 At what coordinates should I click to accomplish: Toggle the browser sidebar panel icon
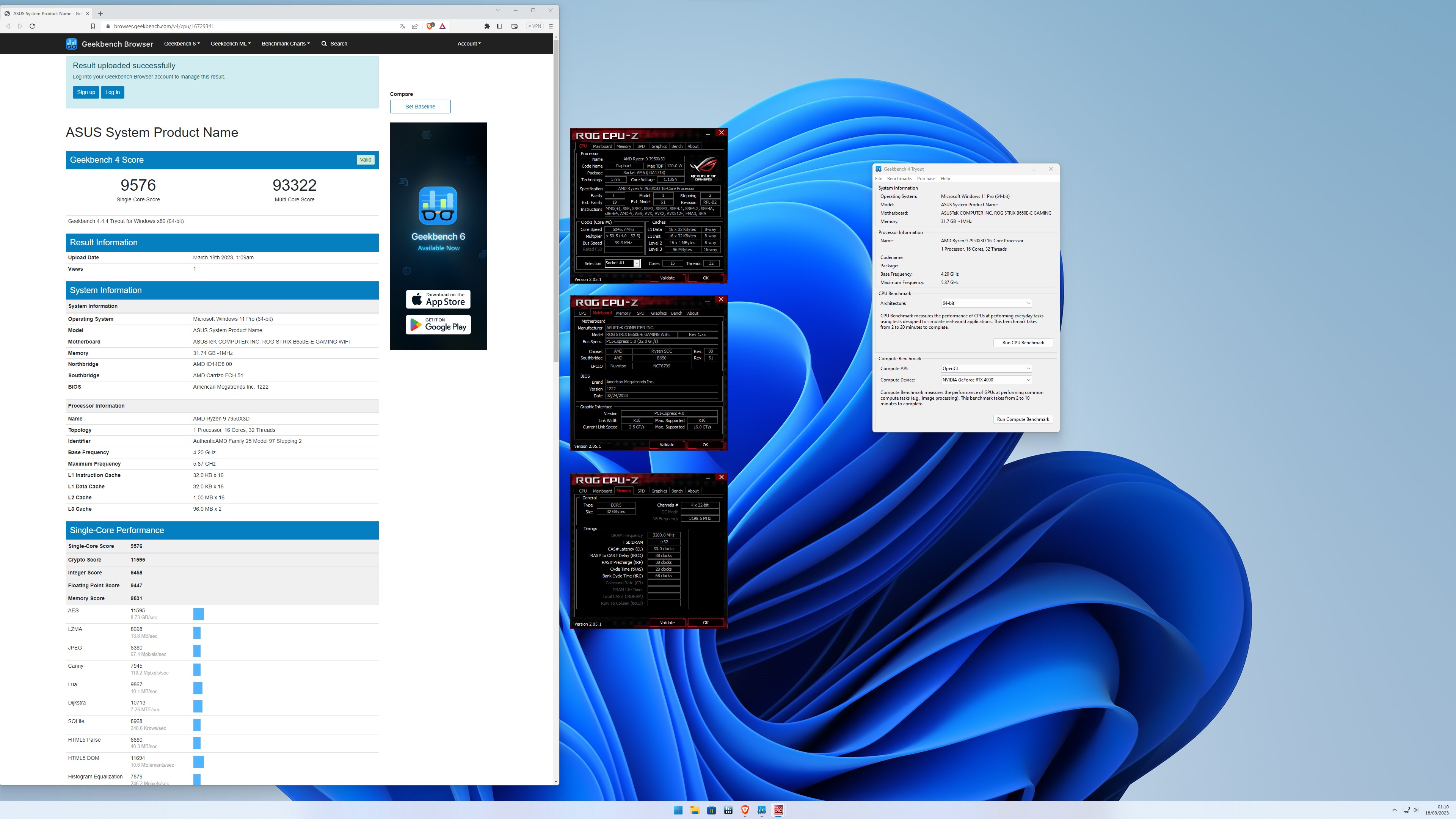coord(499,26)
